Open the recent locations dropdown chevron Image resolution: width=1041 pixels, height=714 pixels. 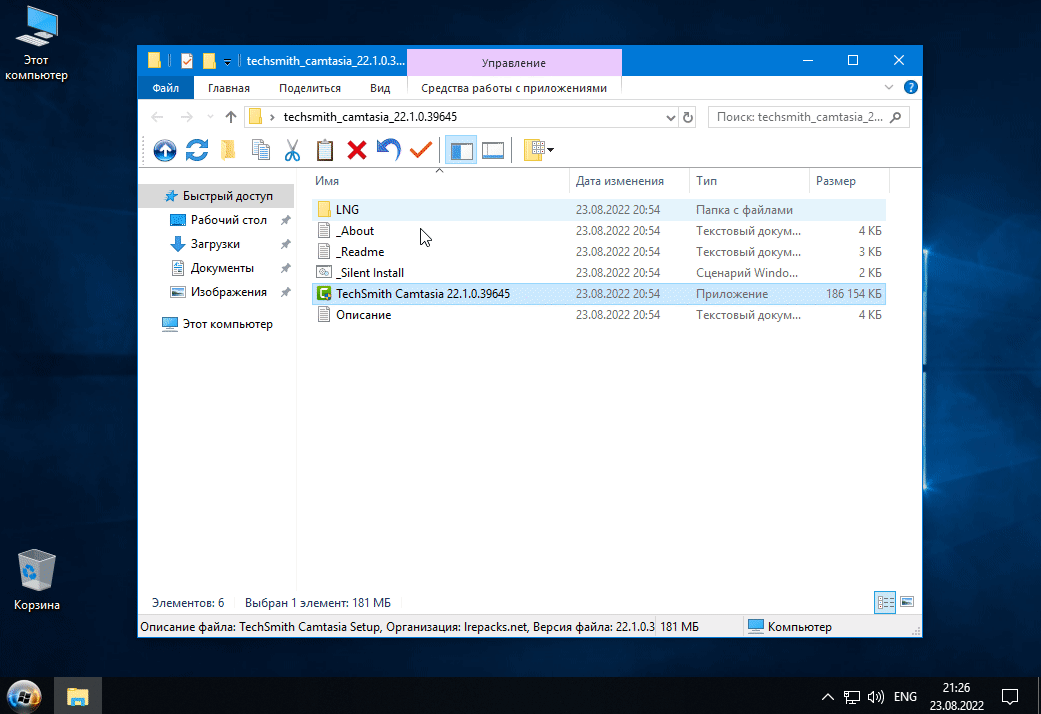[210, 117]
